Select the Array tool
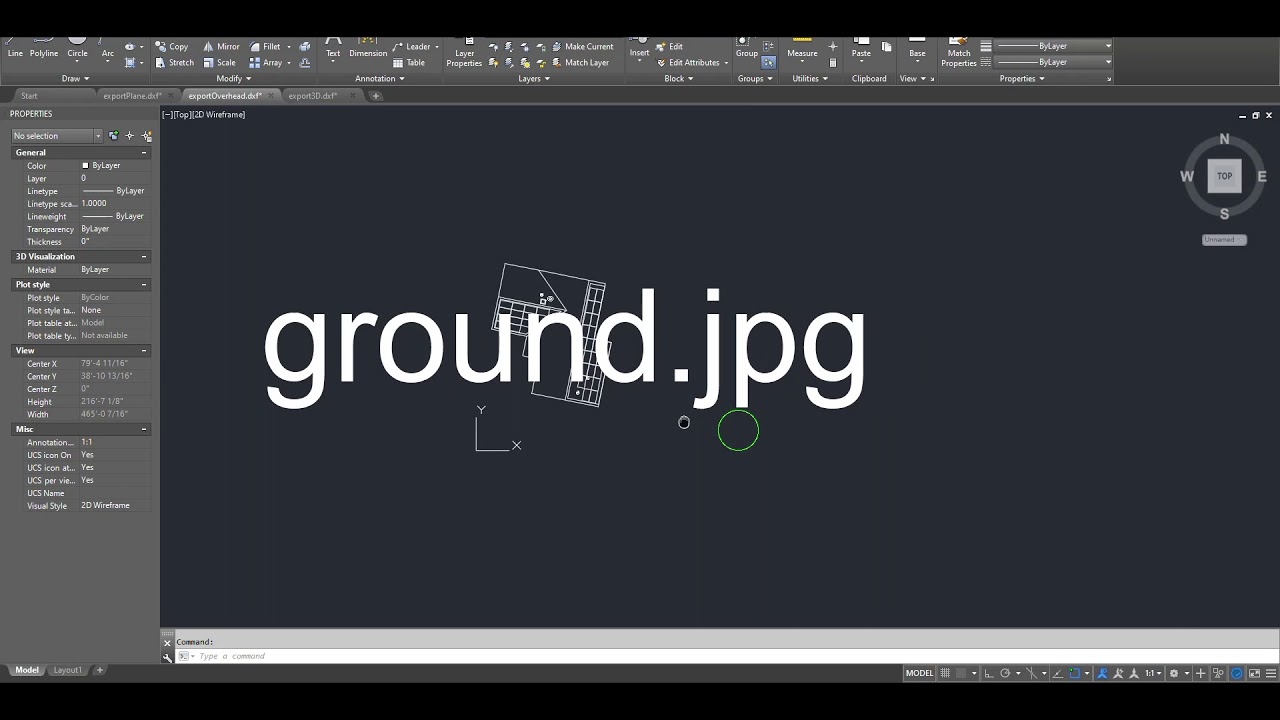 266,62
